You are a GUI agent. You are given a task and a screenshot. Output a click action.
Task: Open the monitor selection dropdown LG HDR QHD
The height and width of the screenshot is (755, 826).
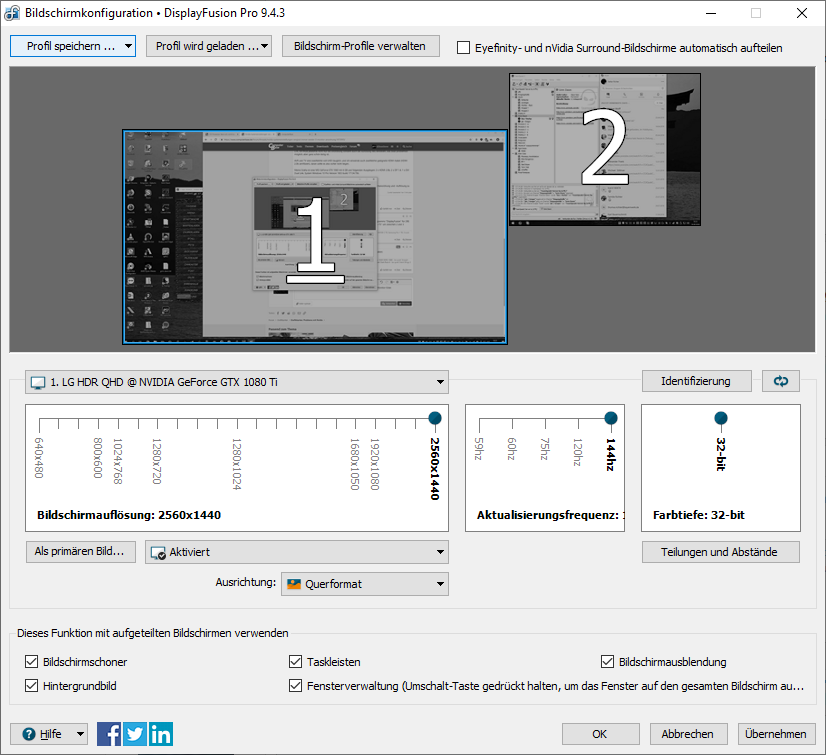pos(237,382)
